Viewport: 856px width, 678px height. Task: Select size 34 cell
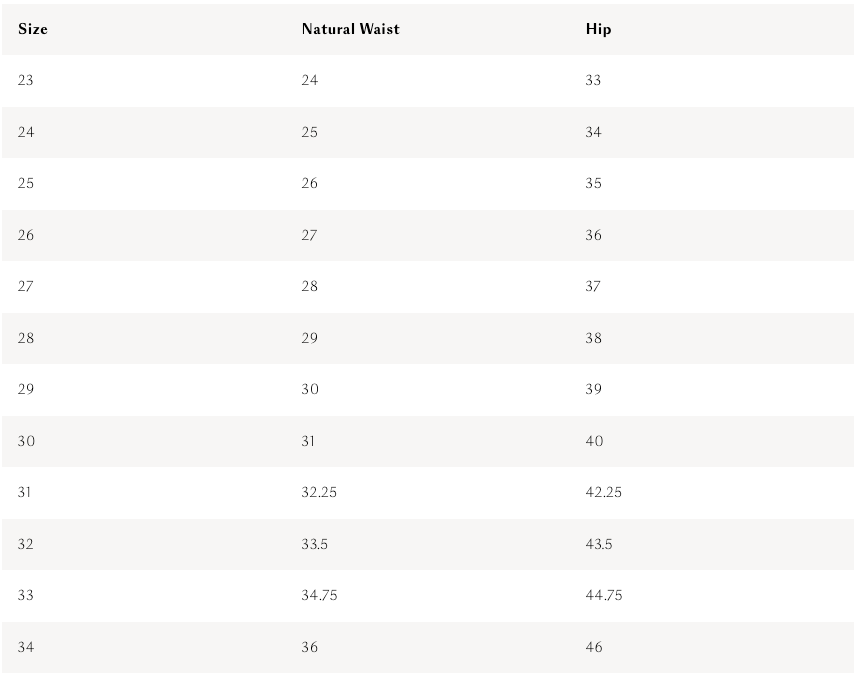[26, 648]
